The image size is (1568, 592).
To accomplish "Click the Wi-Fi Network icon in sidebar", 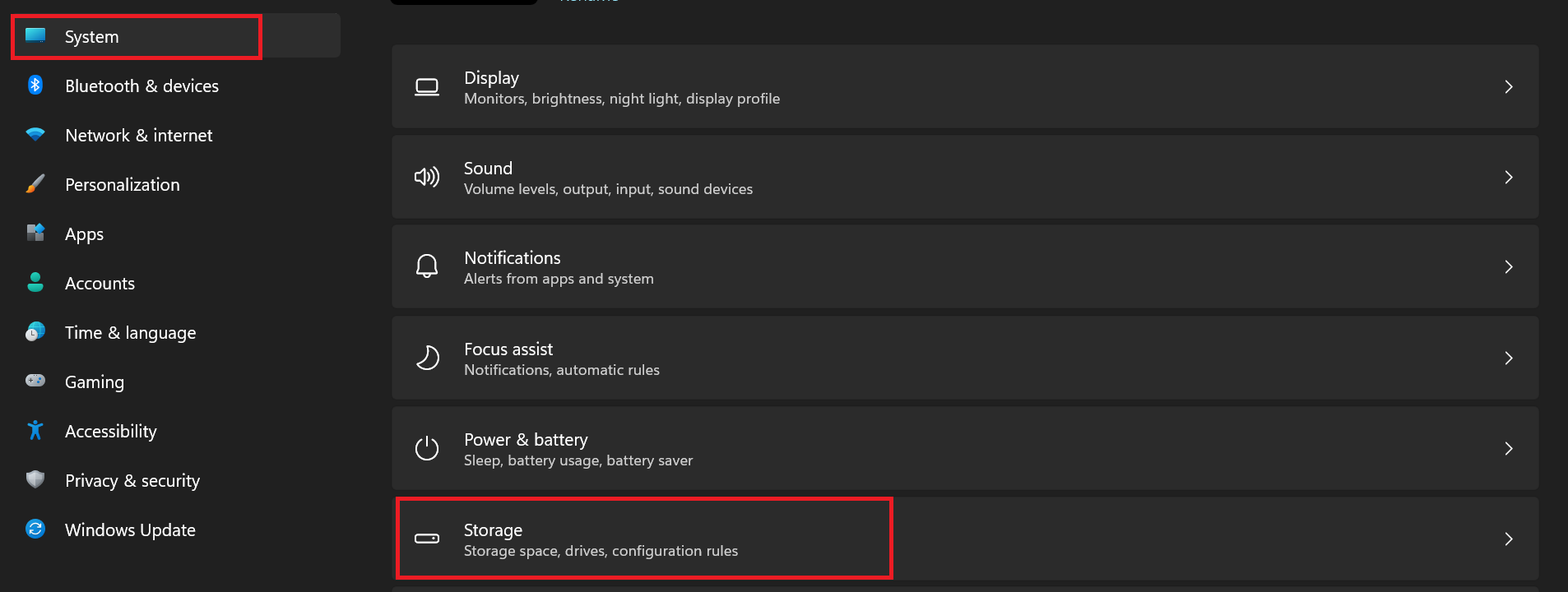I will (35, 134).
